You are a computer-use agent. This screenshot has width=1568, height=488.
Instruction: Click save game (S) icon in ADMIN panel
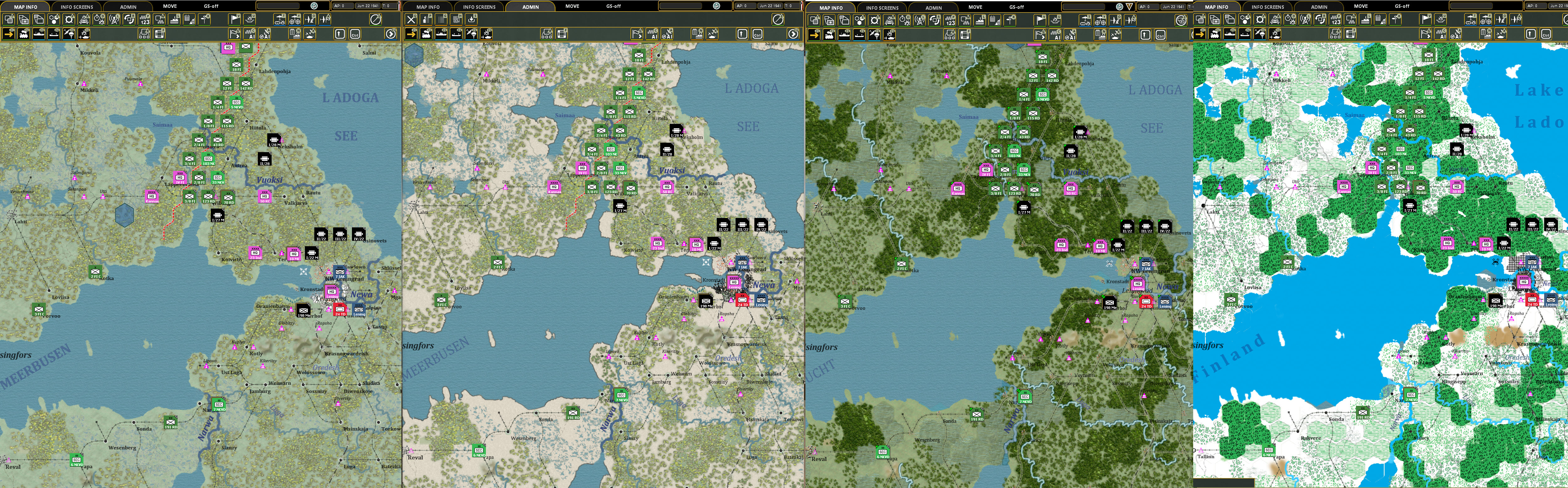472,19
